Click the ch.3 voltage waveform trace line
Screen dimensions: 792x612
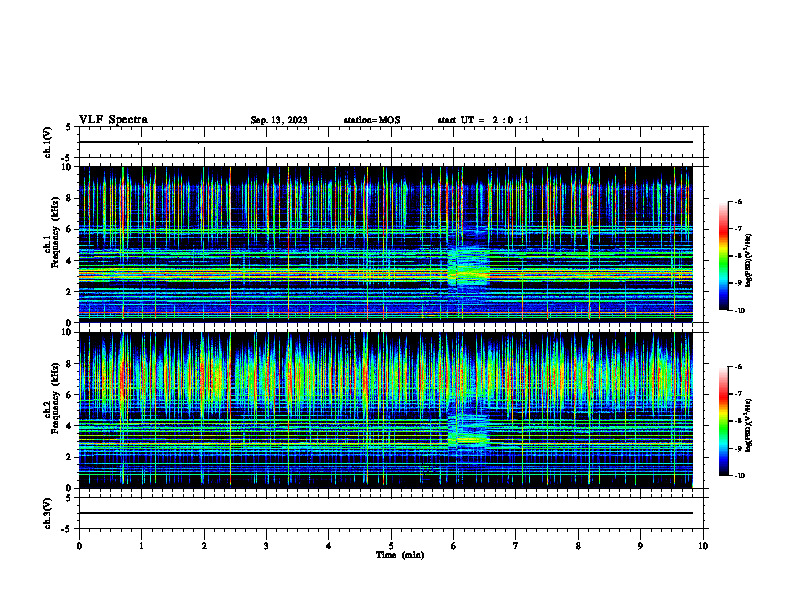386,513
